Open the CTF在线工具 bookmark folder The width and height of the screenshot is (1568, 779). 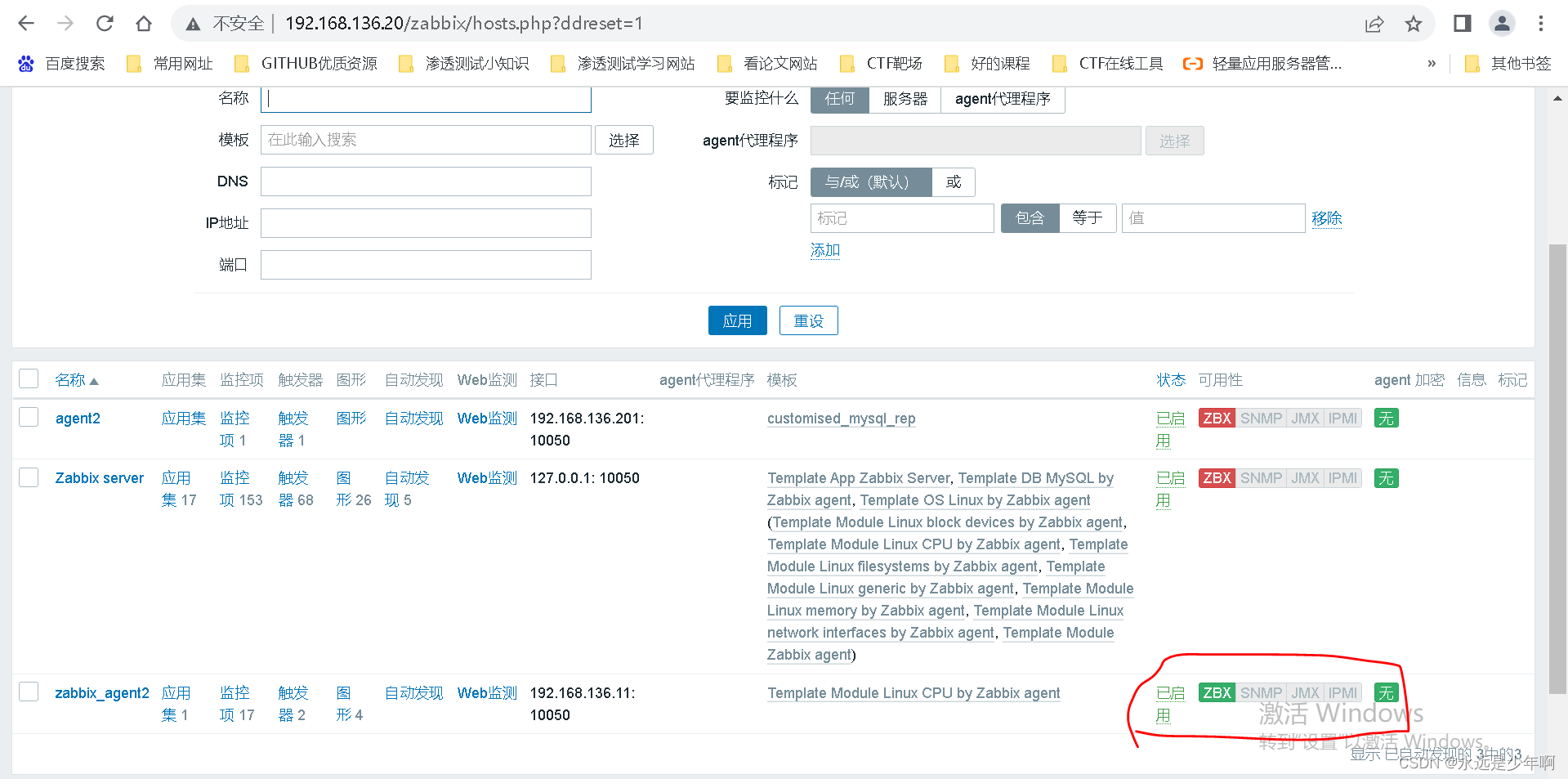(x=1108, y=64)
